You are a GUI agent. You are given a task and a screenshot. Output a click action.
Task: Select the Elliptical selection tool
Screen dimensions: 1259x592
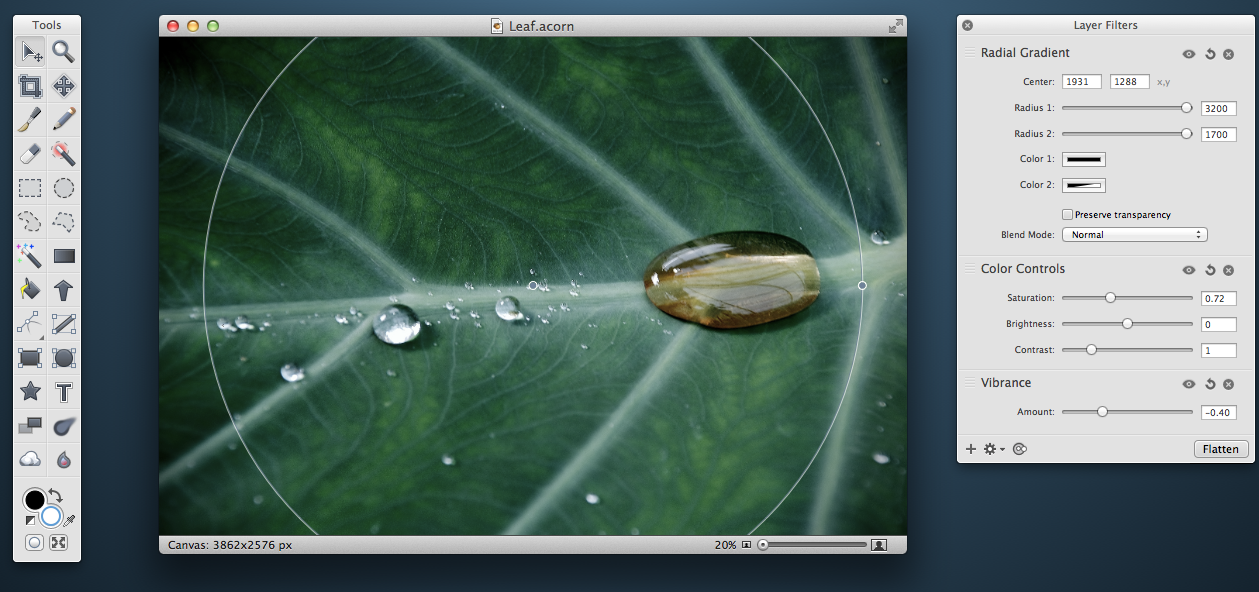64,188
